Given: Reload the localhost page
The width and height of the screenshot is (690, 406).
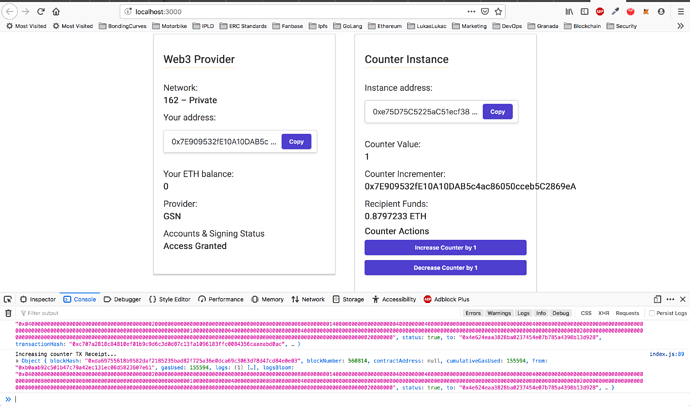Looking at the screenshot, I should (x=40, y=11).
